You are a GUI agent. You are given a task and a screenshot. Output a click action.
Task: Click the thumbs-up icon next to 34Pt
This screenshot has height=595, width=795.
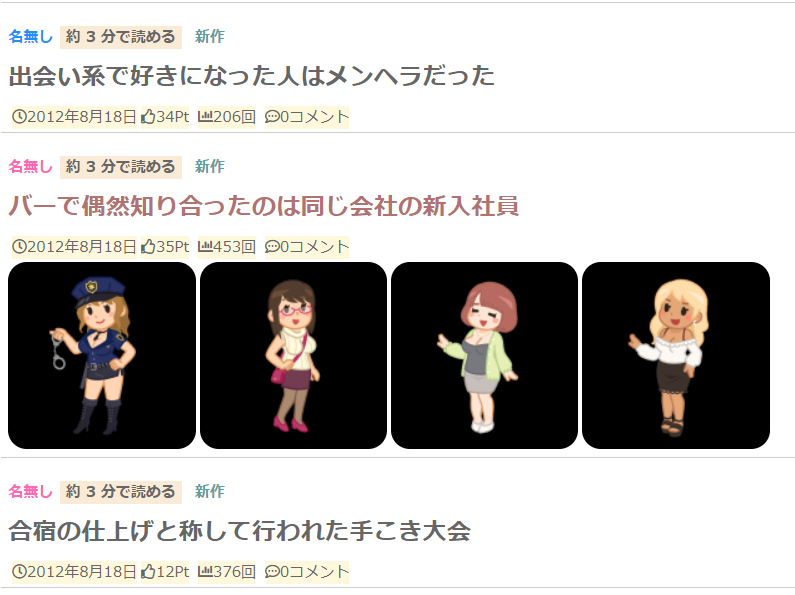coord(148,117)
